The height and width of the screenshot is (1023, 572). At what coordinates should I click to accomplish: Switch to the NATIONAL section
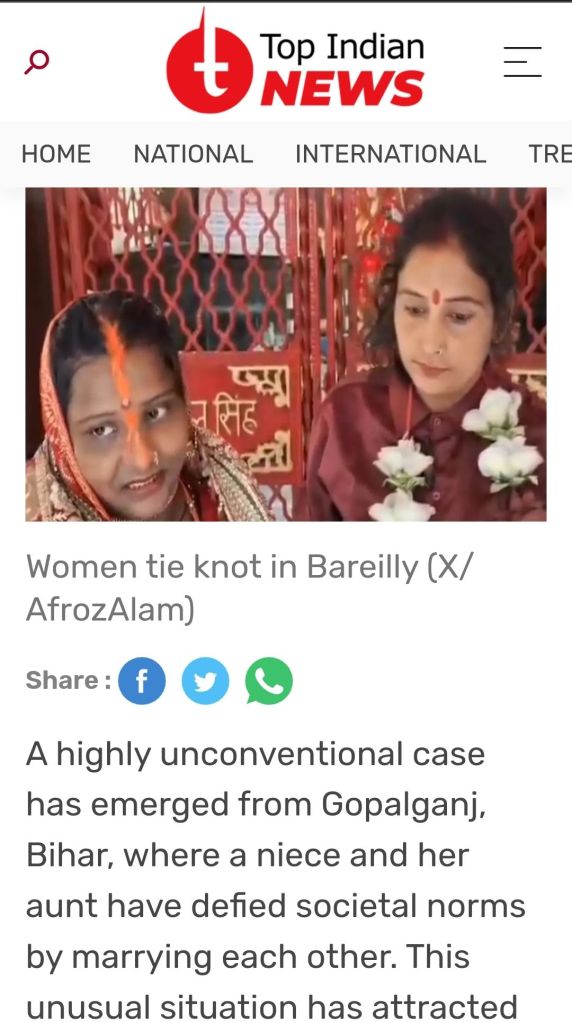(x=193, y=154)
